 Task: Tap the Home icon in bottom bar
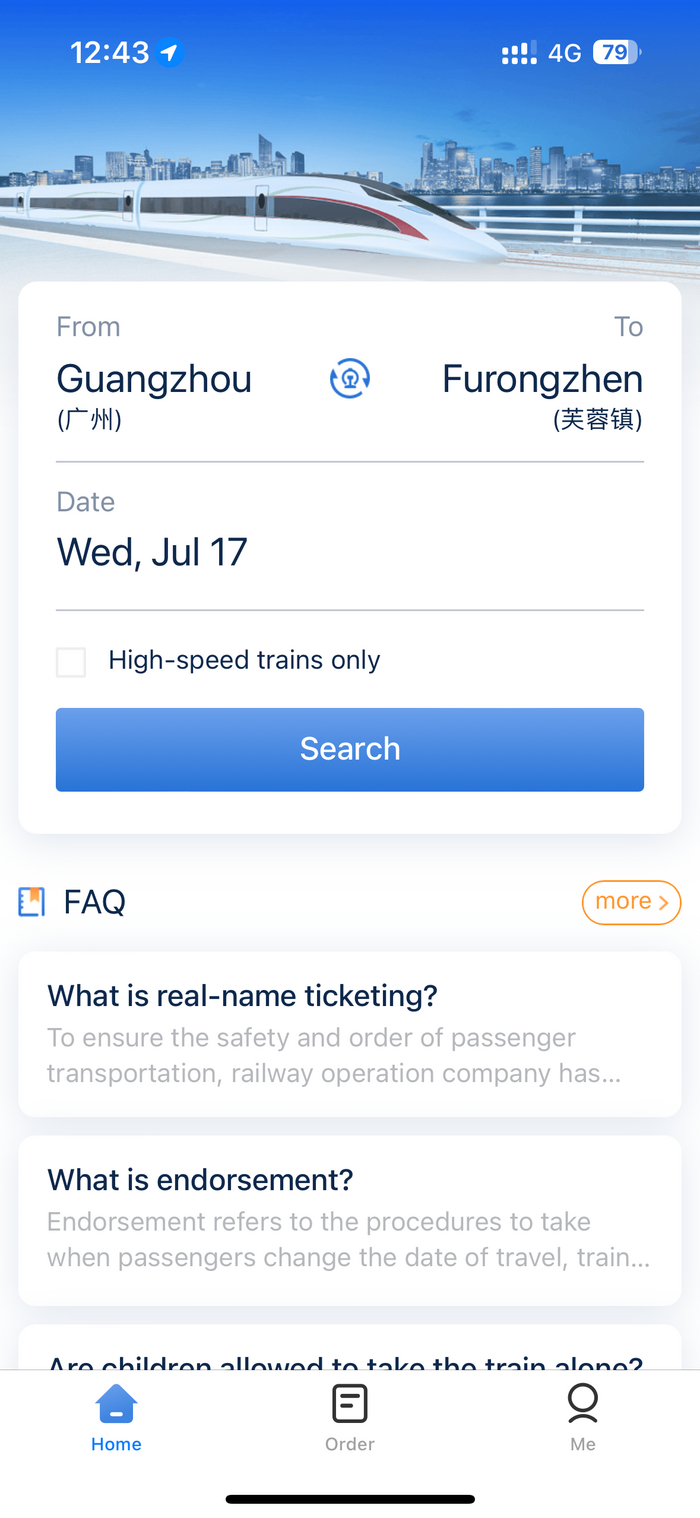pos(116,1404)
